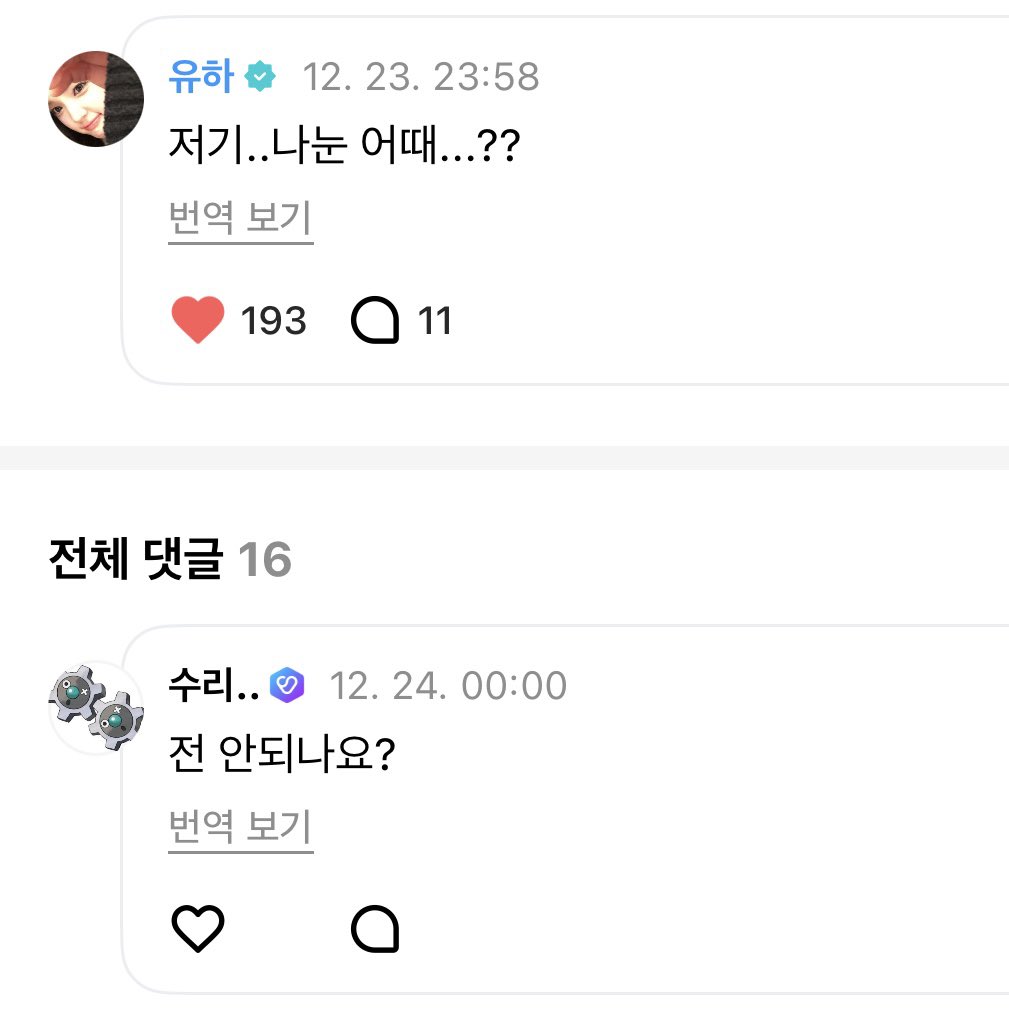
Task: Show translation under 수리..'s comment
Action: point(241,828)
